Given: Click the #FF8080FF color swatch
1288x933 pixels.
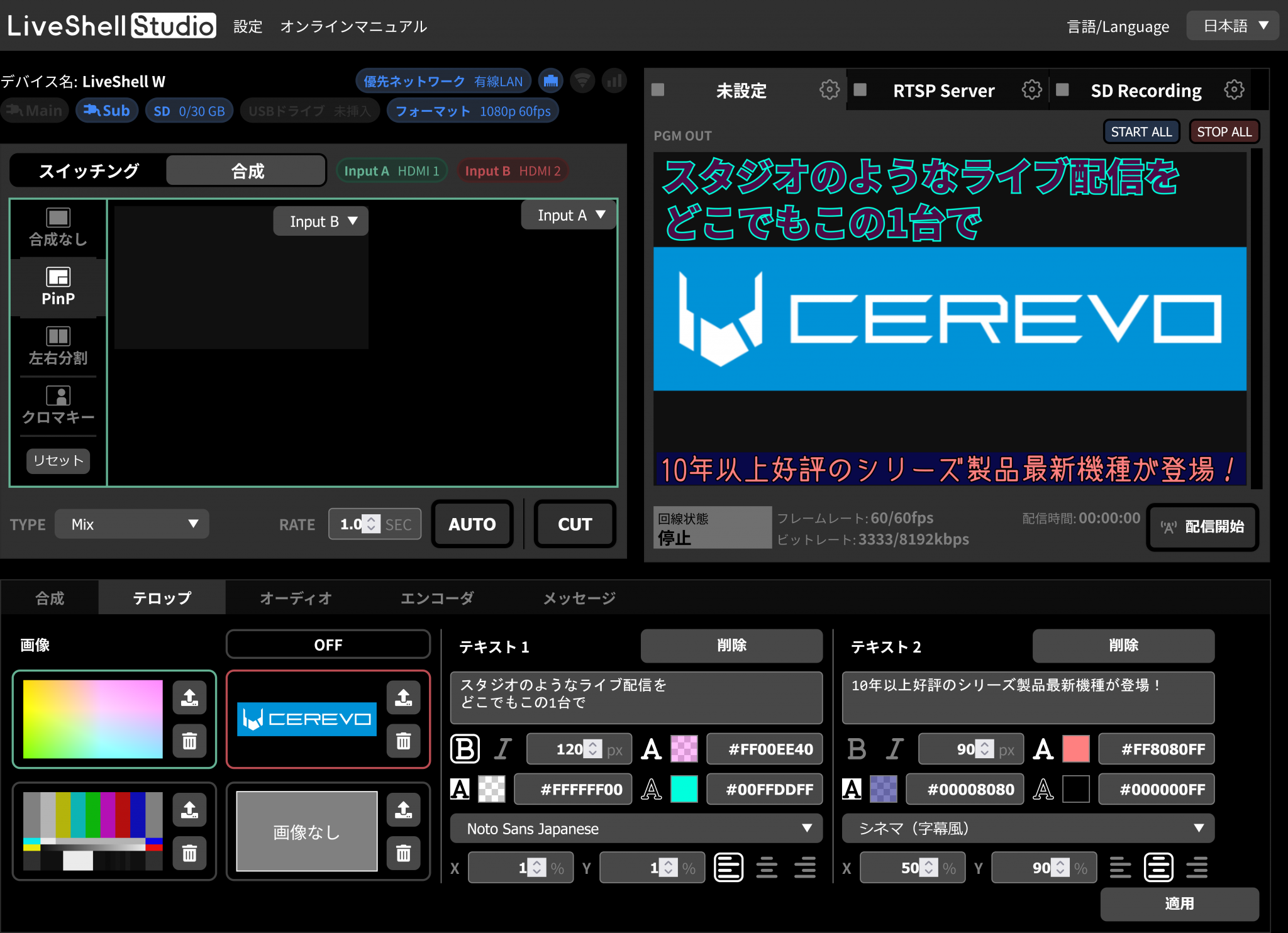Looking at the screenshot, I should [1075, 749].
